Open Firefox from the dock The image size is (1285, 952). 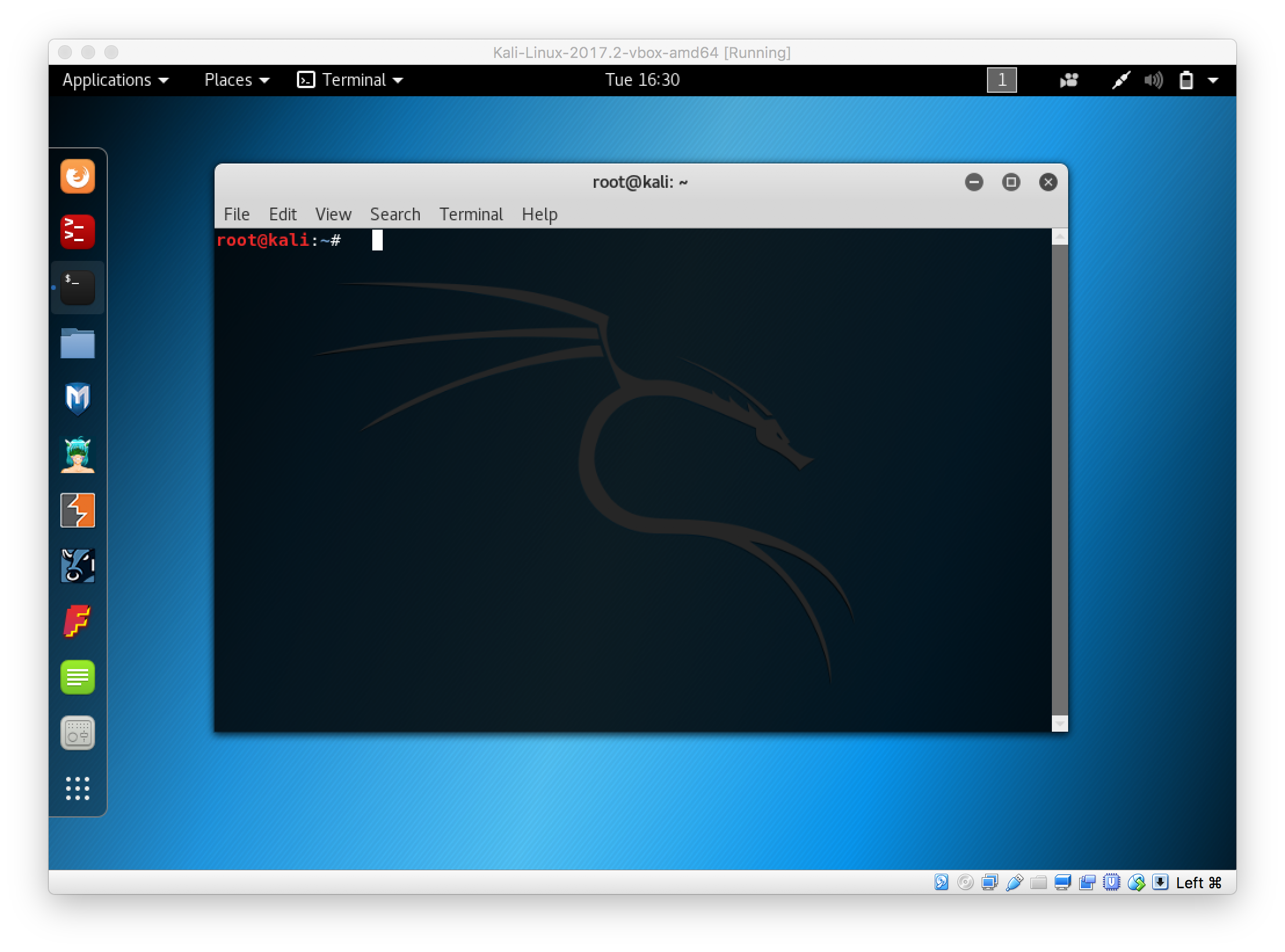pyautogui.click(x=77, y=176)
